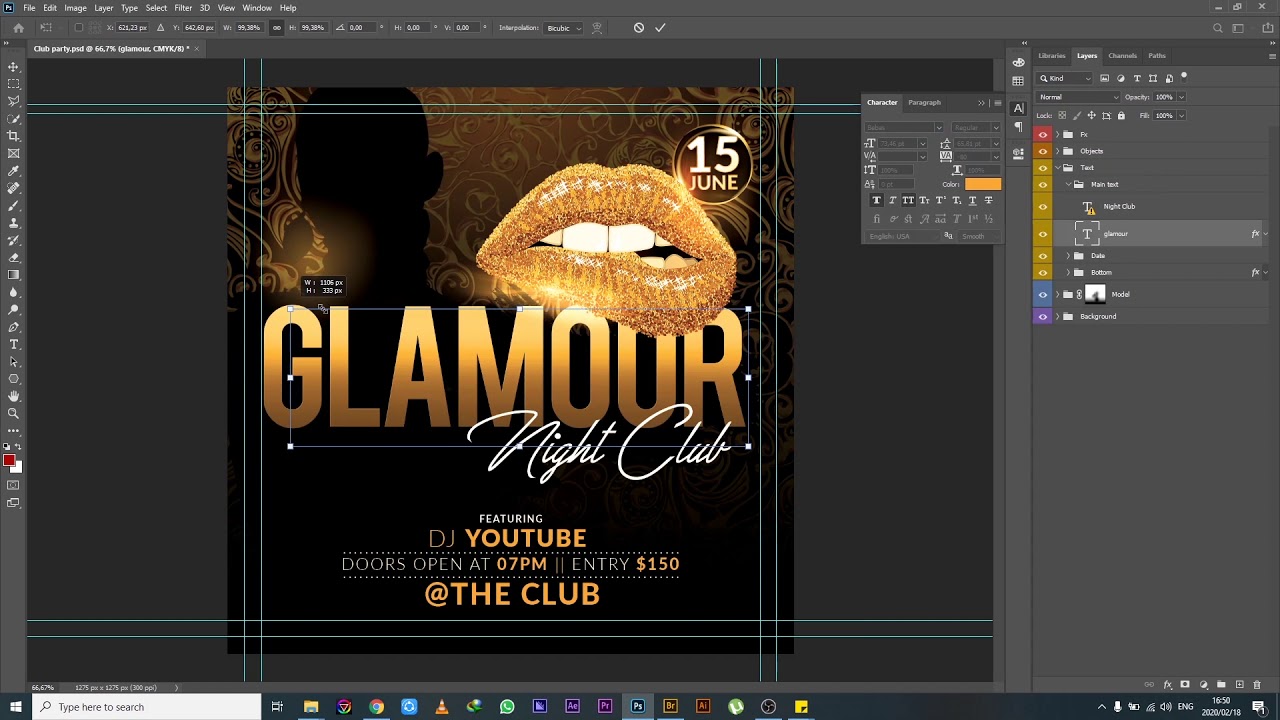Select the Zoom tool
Viewport: 1280px width, 720px height.
[13, 413]
